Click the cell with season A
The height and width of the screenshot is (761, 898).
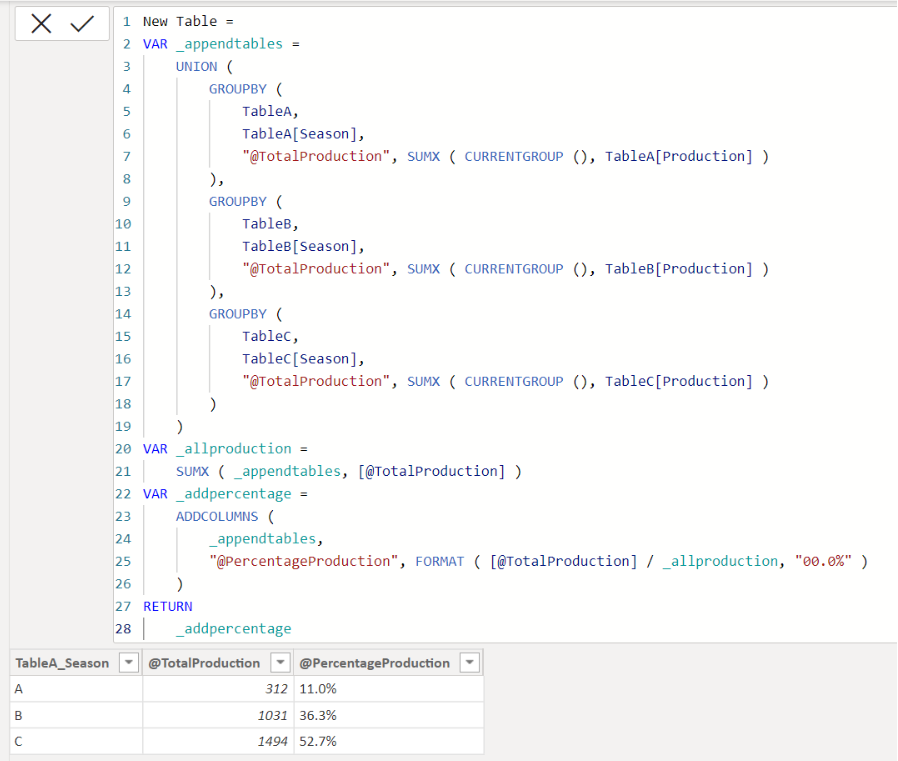(x=76, y=689)
